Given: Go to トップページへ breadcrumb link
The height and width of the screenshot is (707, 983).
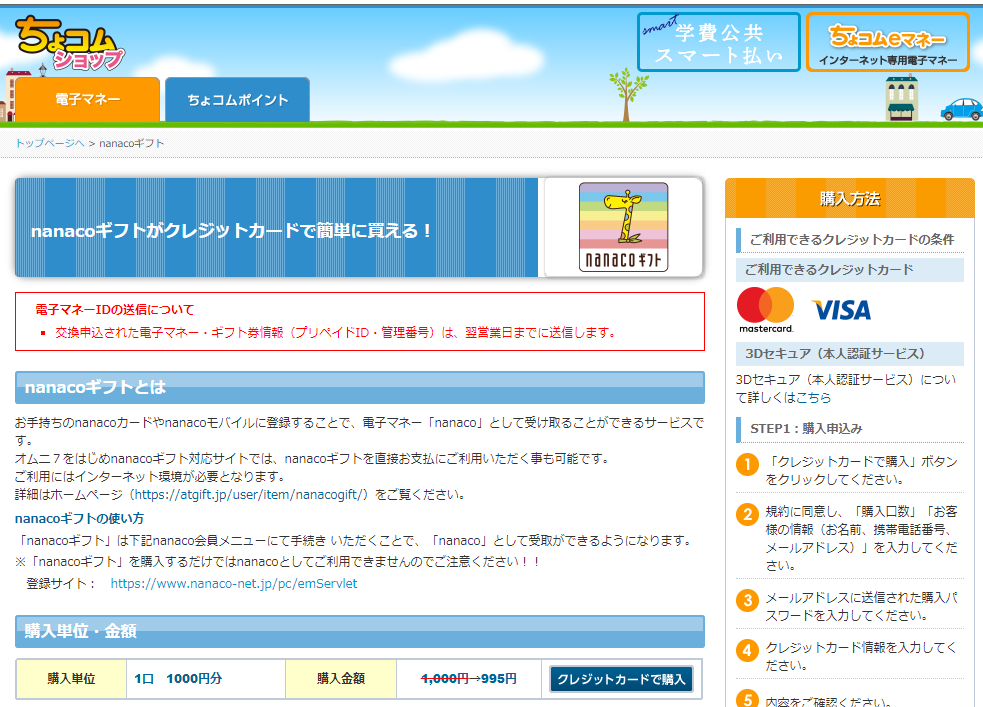Looking at the screenshot, I should click(x=50, y=143).
